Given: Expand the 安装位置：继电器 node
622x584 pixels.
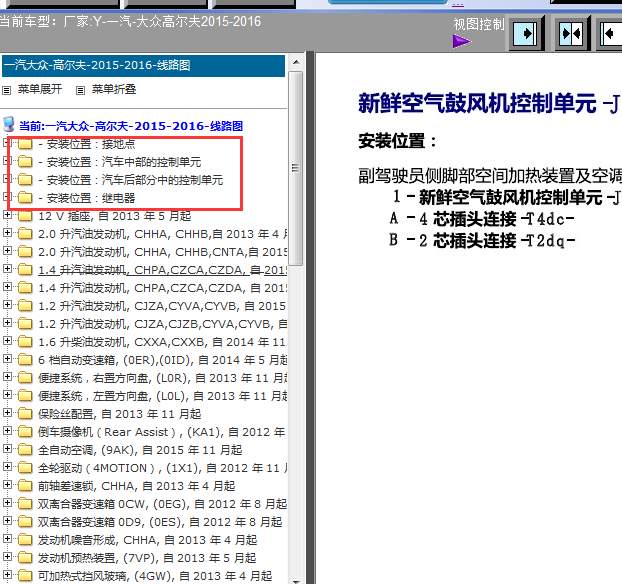Looking at the screenshot, I should coord(7,196).
